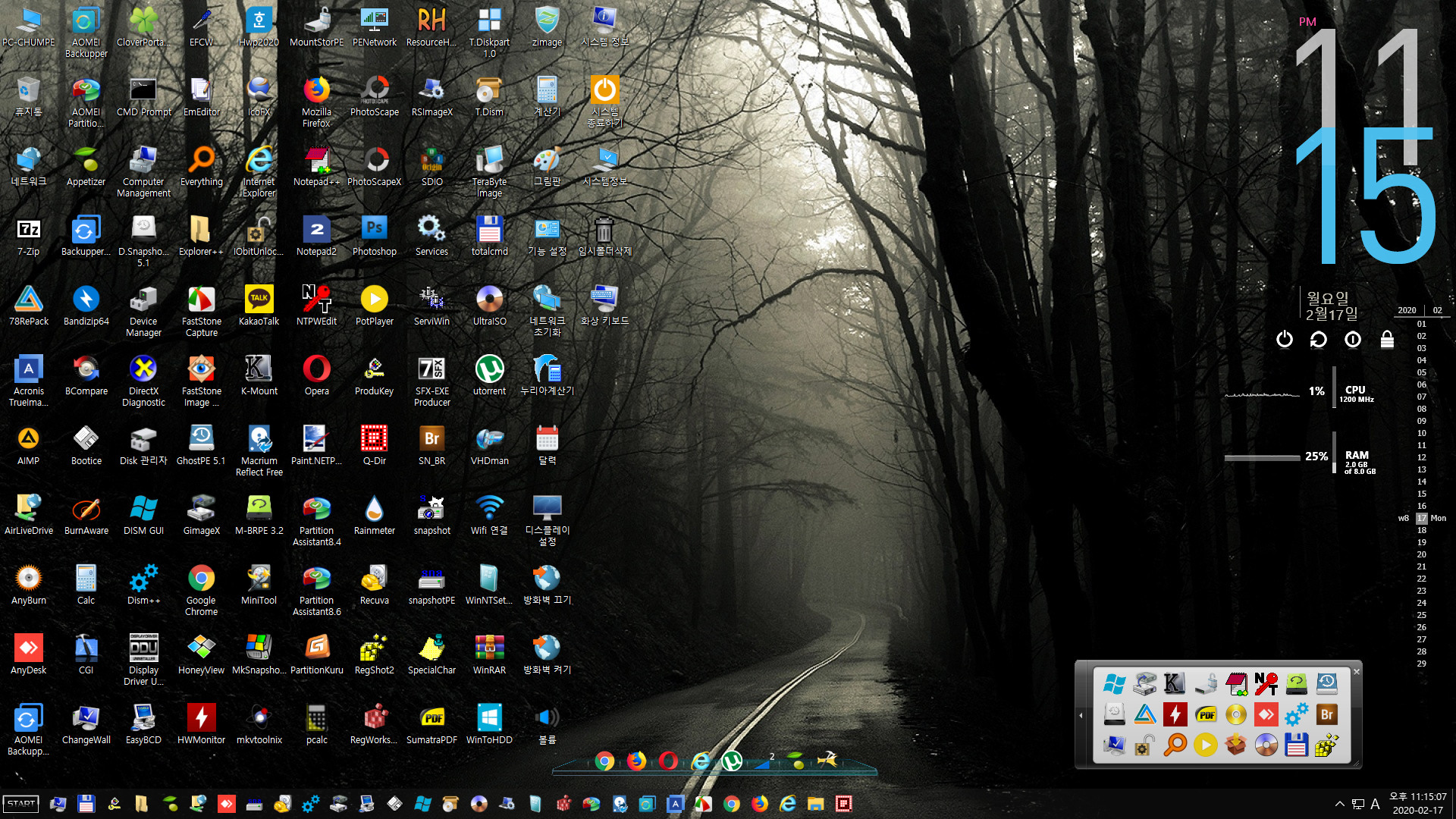Open UltraISO desktop icon
The image size is (1456, 819).
pyautogui.click(x=489, y=306)
